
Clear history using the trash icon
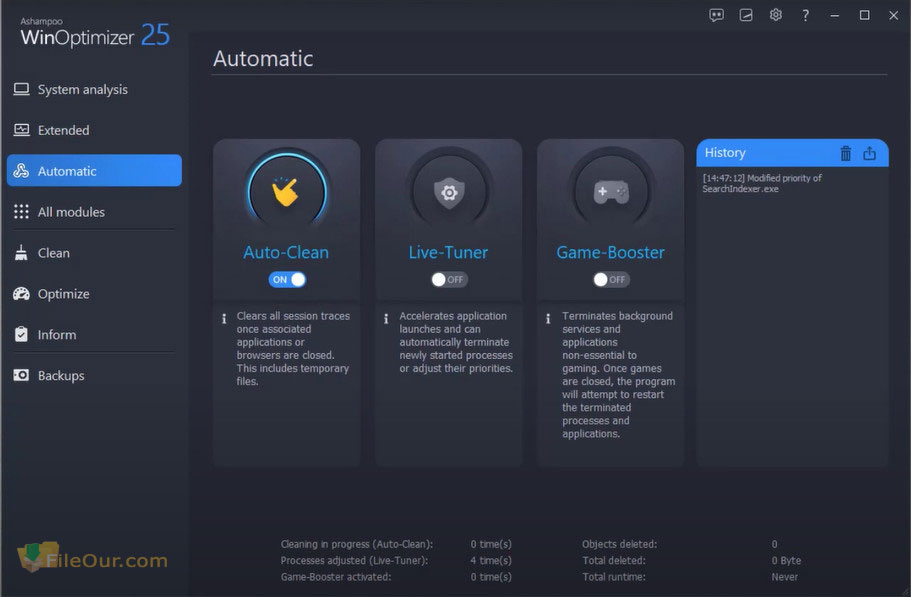846,153
